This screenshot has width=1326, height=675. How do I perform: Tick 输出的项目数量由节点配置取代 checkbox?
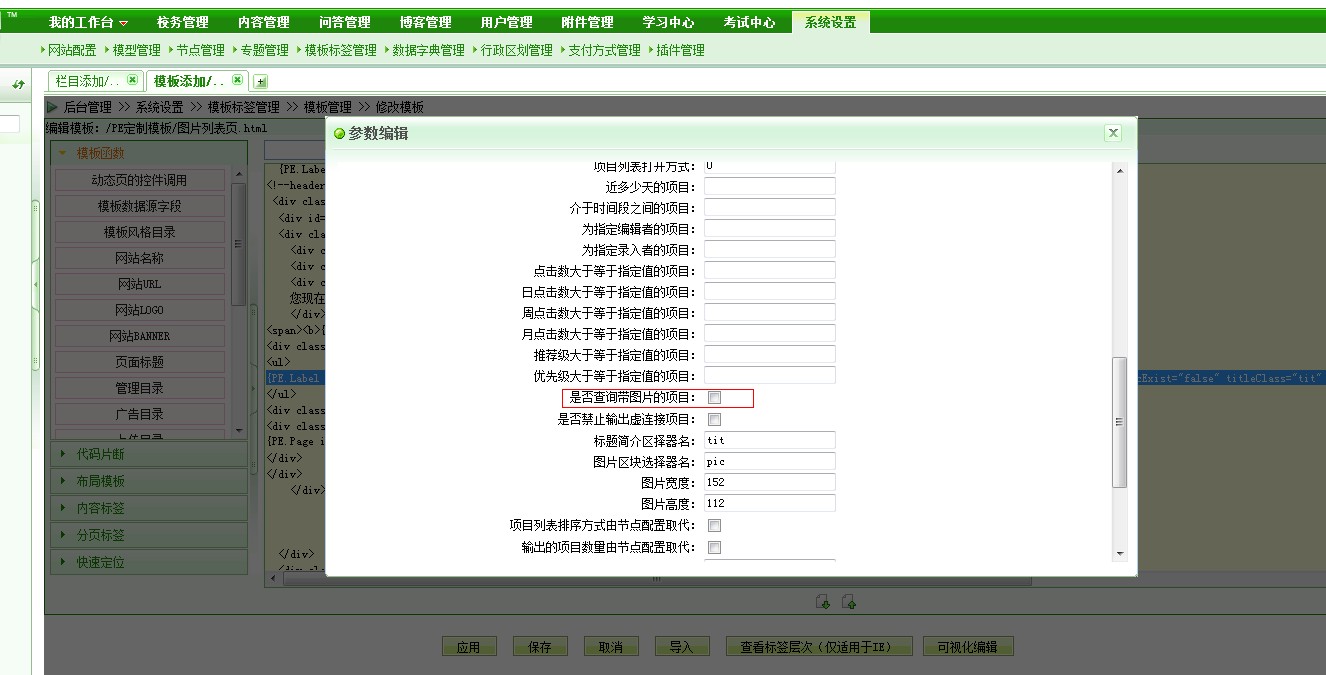point(714,547)
